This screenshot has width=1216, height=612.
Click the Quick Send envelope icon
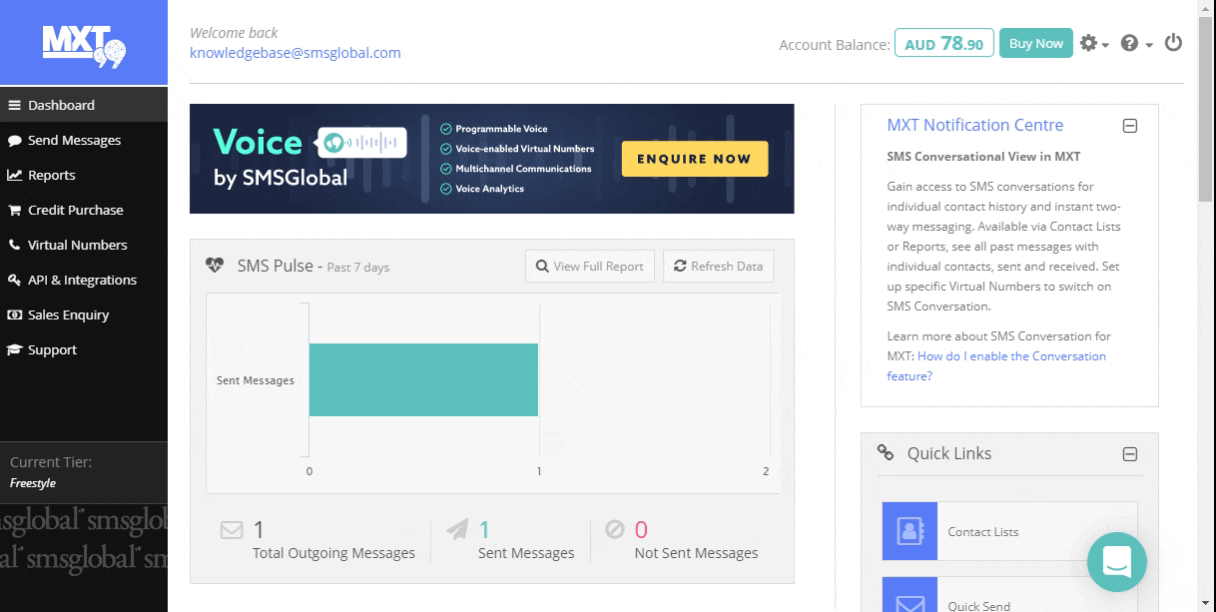pyautogui.click(x=909, y=600)
